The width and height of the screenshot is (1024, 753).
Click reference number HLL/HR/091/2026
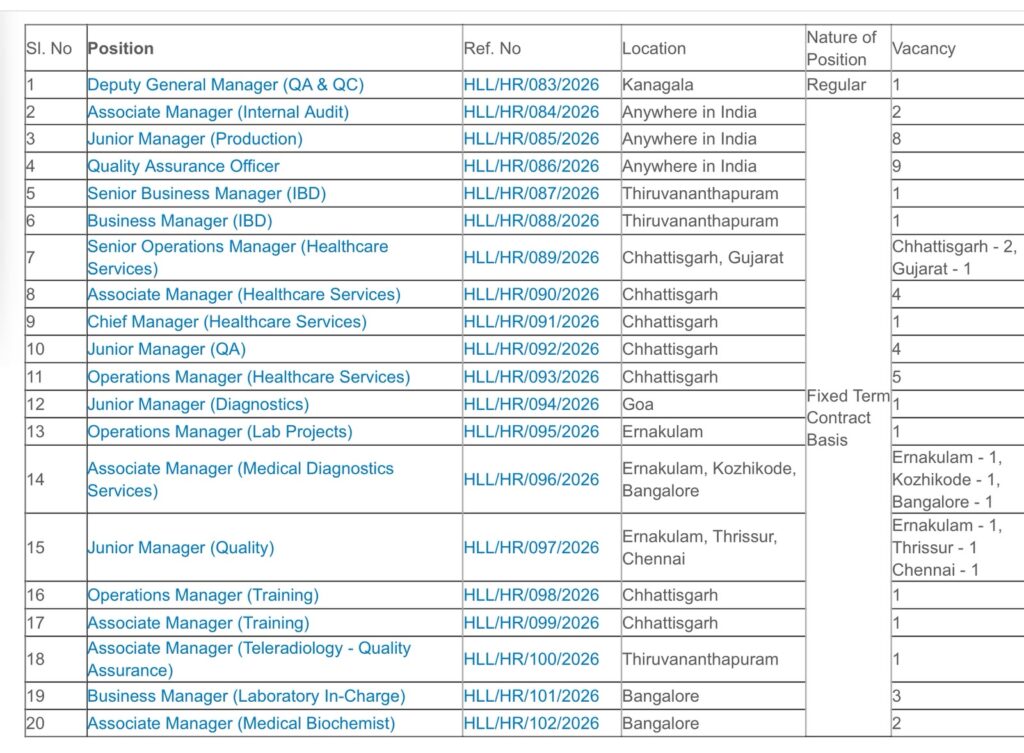click(531, 322)
